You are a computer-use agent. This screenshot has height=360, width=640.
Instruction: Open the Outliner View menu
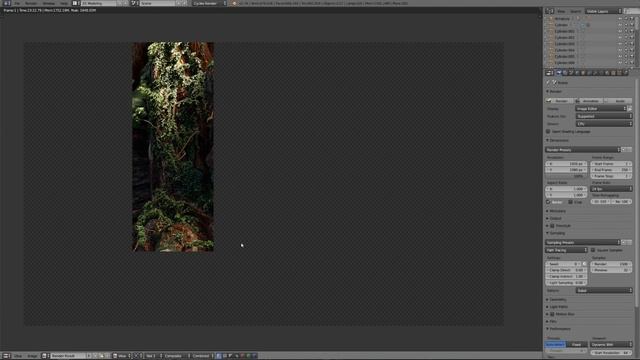pos(561,11)
